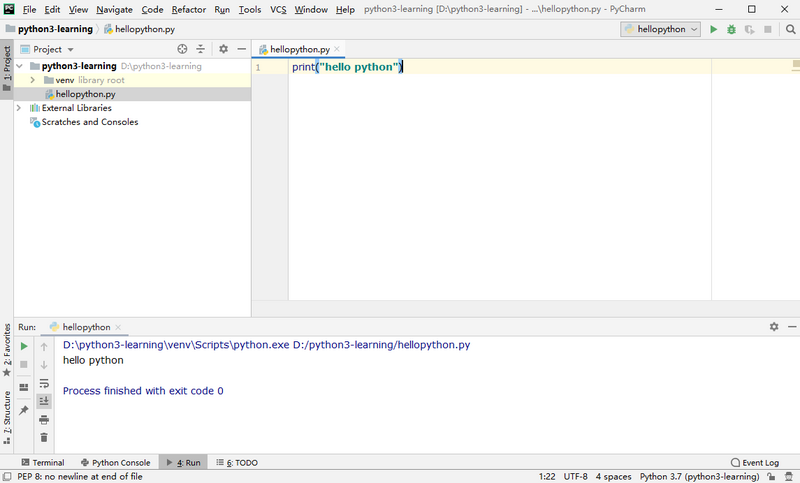Open Python 3.7 interpreter selector
Viewport: 800px width, 483px height.
(x=699, y=476)
